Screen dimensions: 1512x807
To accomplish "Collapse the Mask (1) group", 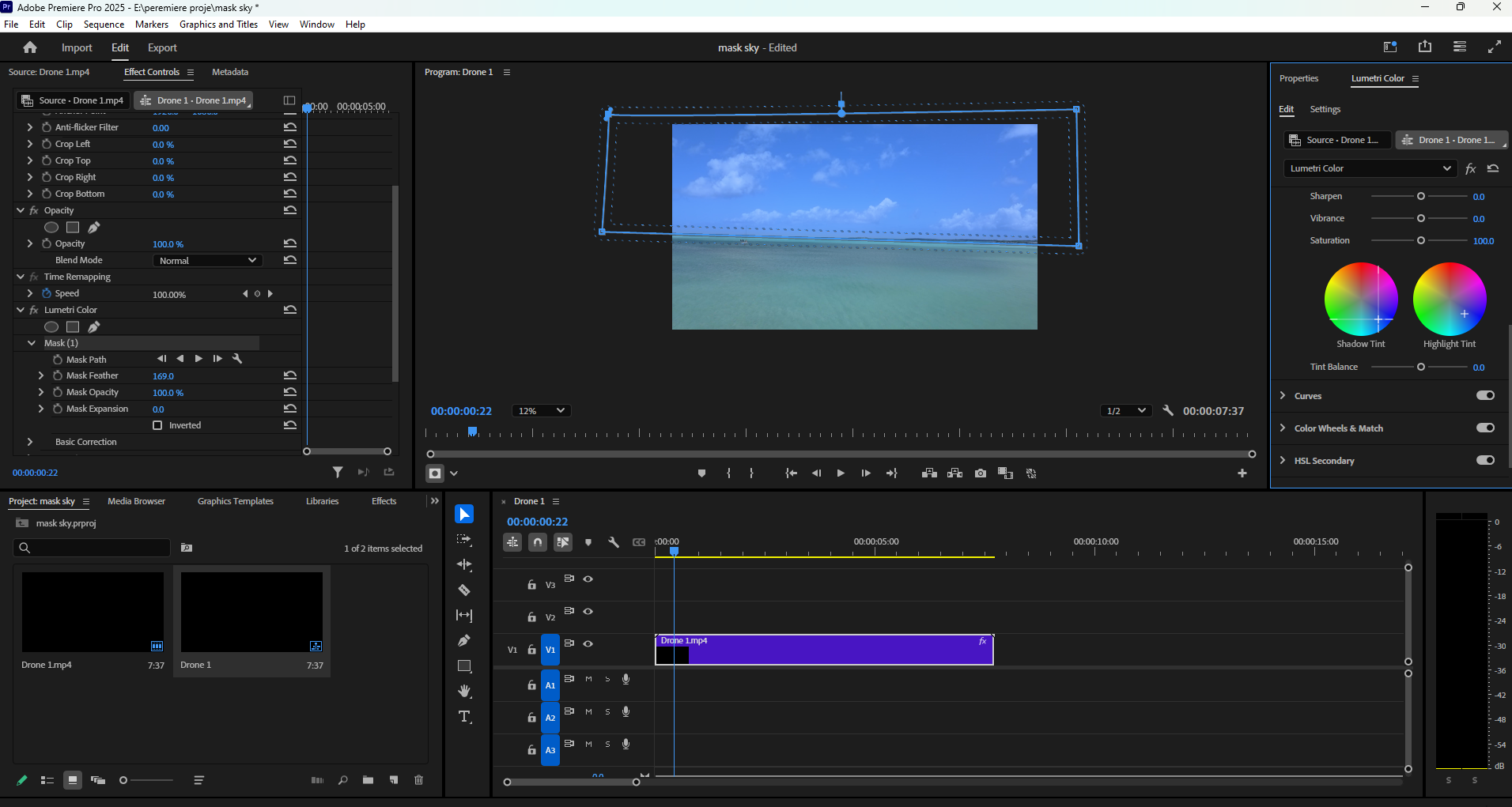I will coord(32,343).
